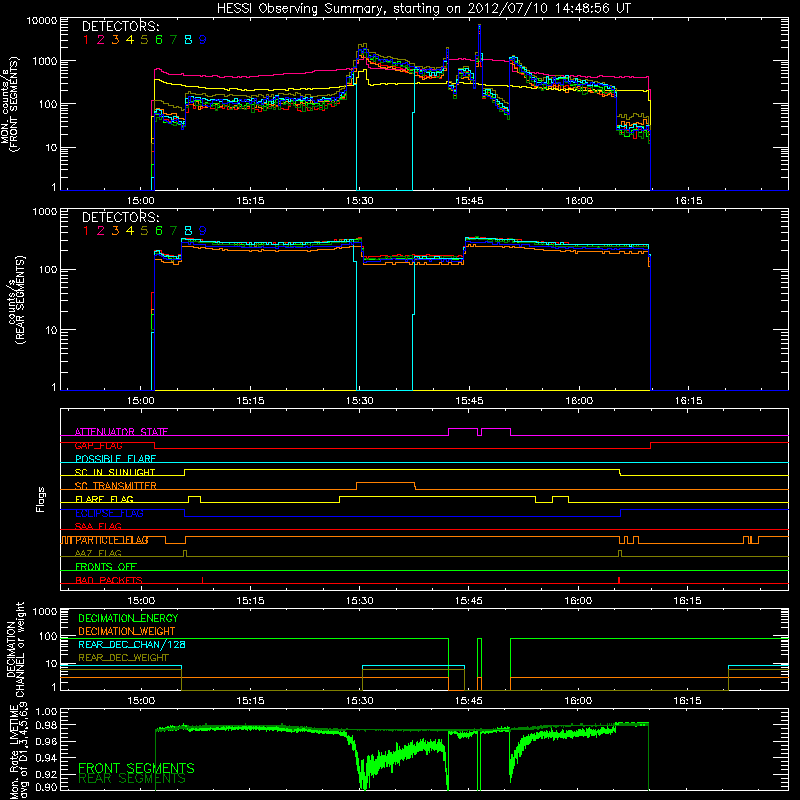
Task: Select blue detector number 9 in the front segments legend
Action: (203, 40)
